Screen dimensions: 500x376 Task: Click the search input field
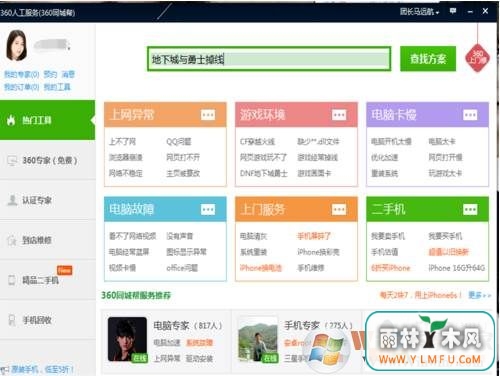click(269, 59)
